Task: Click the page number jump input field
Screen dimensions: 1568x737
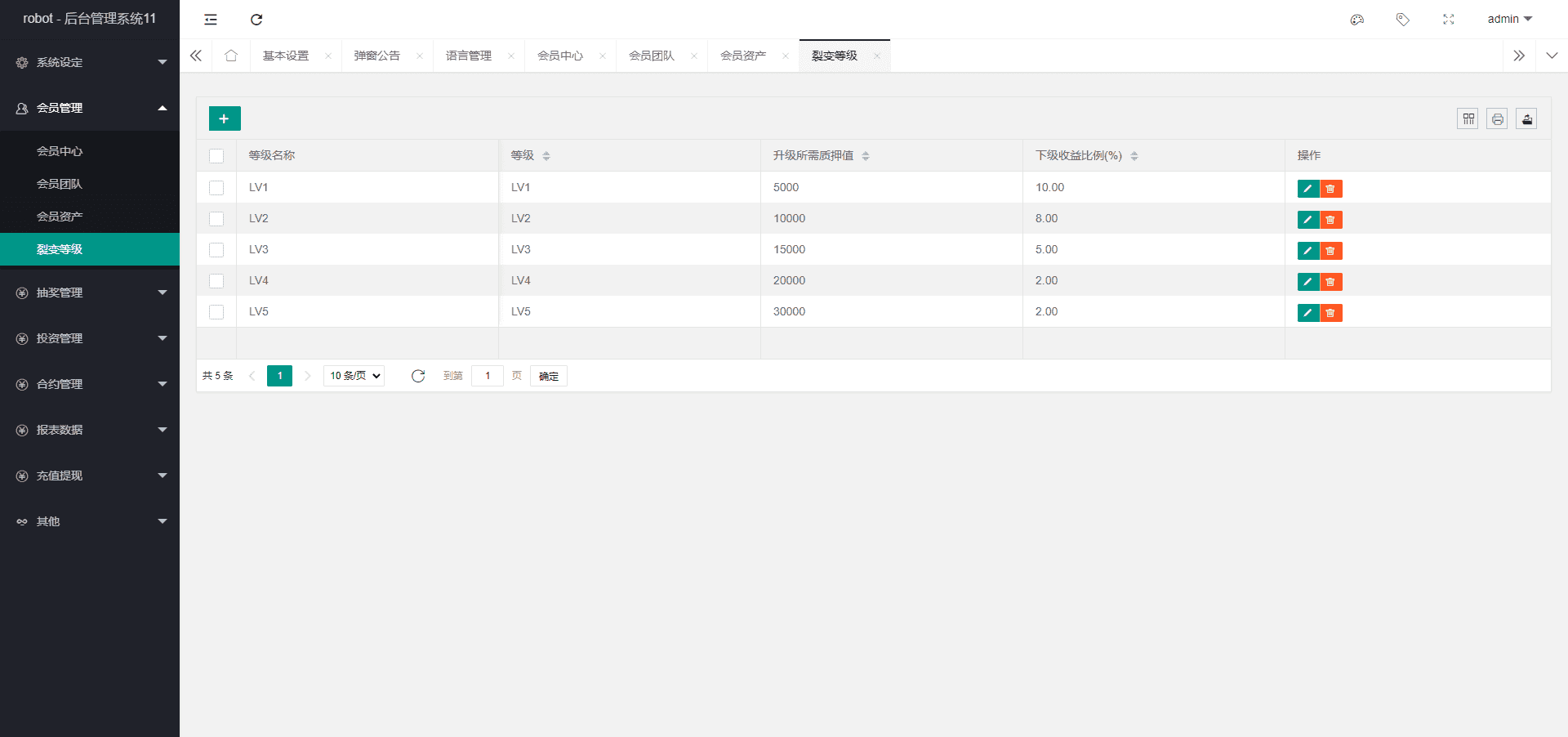Action: [x=488, y=376]
